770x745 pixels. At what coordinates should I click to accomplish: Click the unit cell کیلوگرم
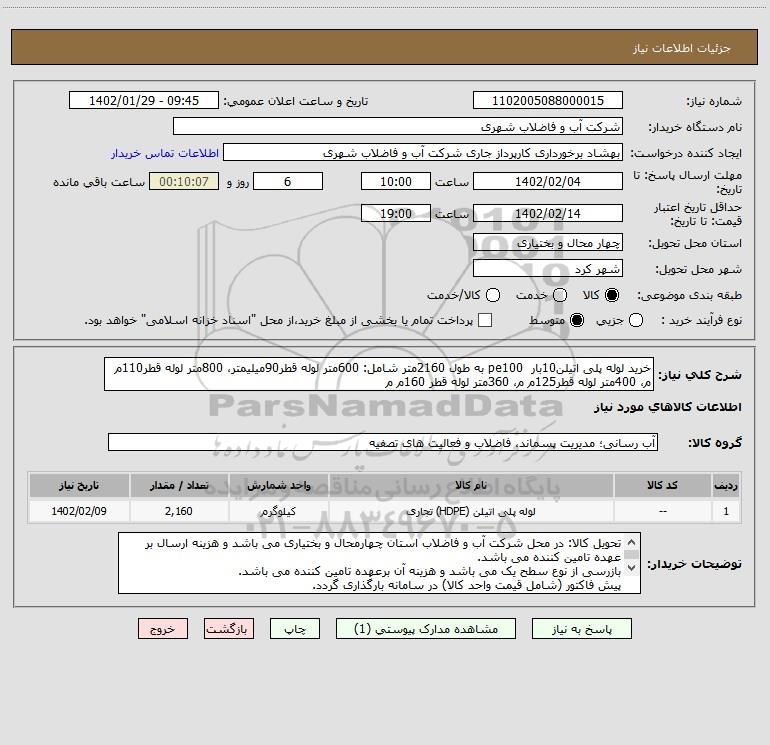pos(278,511)
